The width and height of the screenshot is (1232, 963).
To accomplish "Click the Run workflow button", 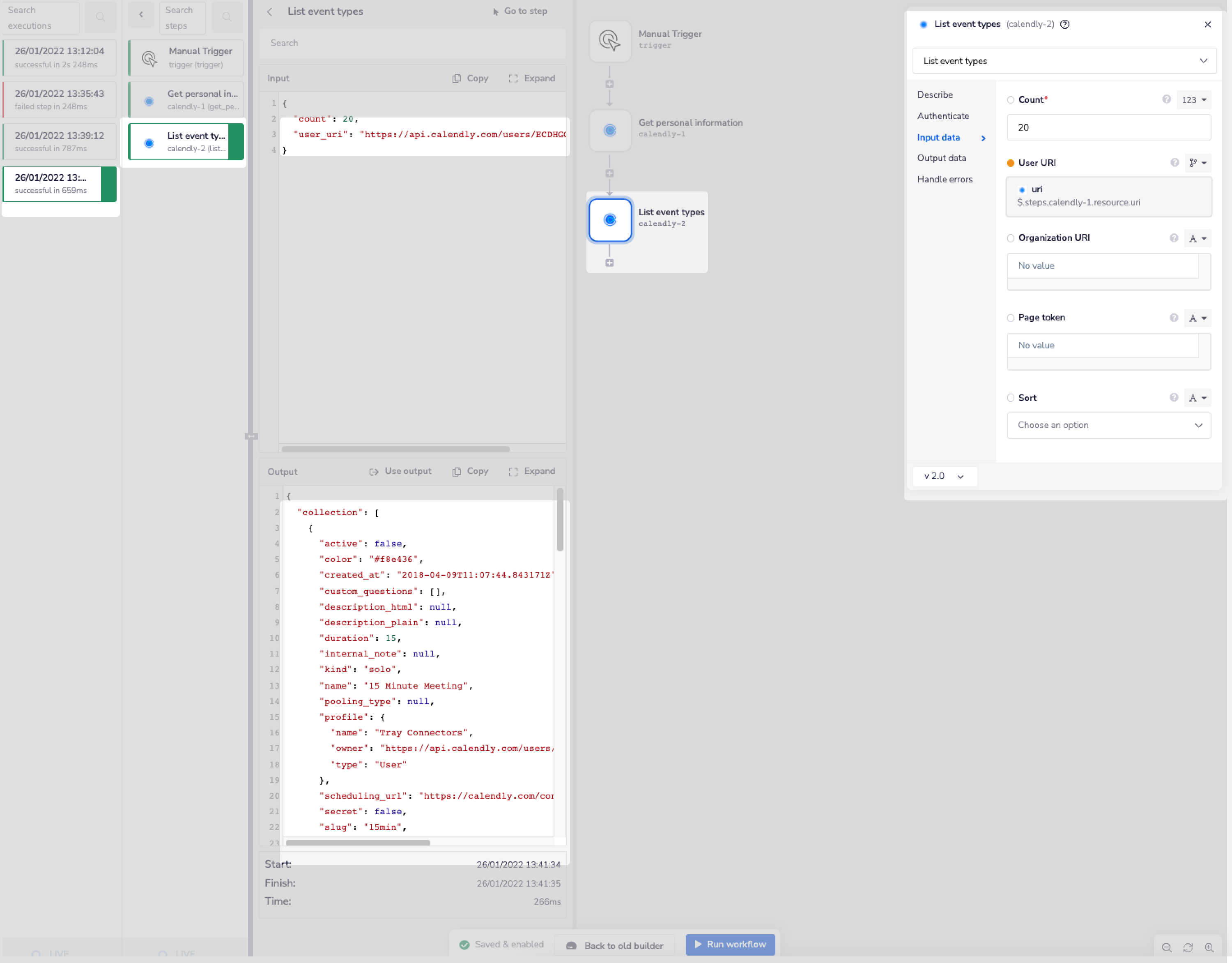I will point(730,945).
